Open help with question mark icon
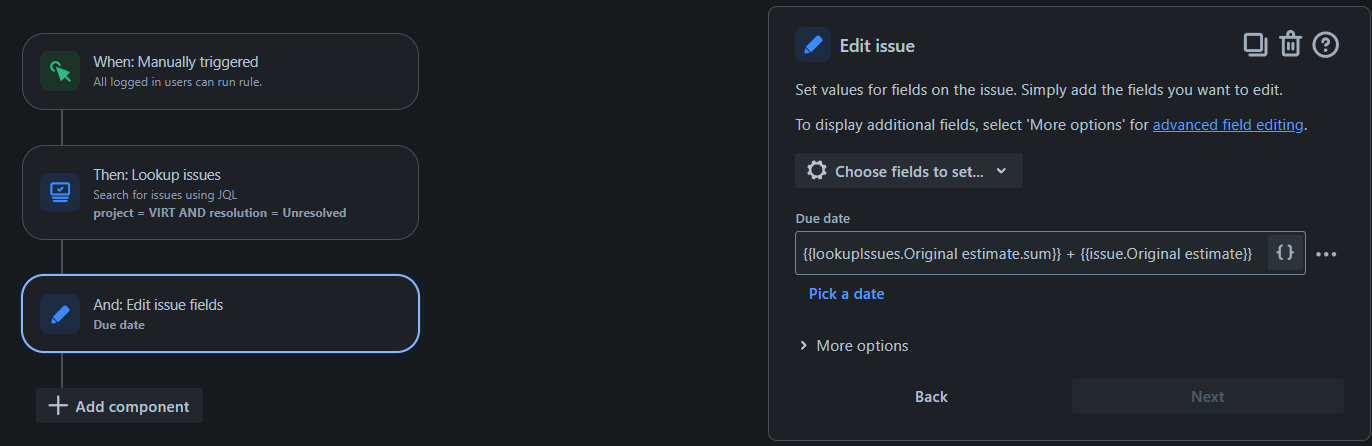Image resolution: width=1372 pixels, height=446 pixels. pyautogui.click(x=1325, y=44)
